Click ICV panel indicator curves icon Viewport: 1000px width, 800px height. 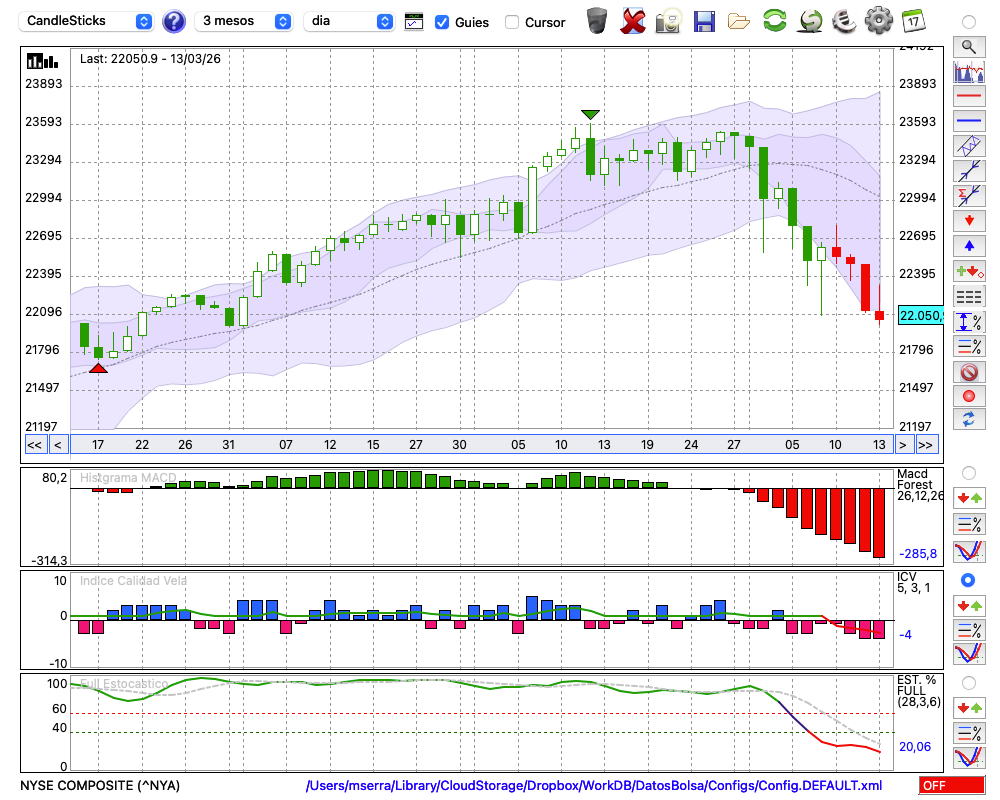969,654
